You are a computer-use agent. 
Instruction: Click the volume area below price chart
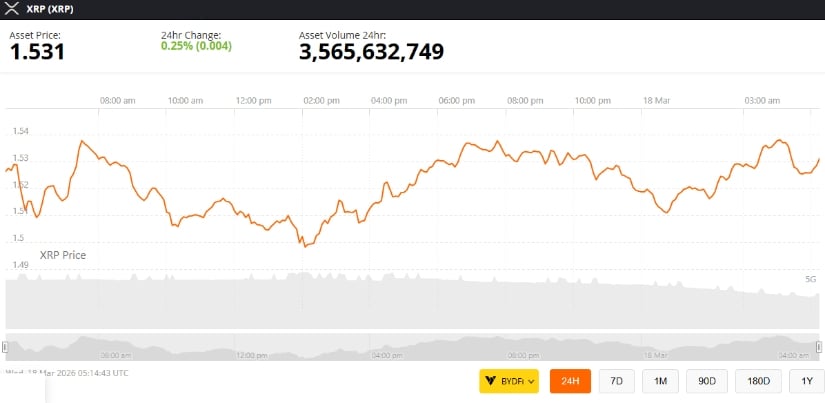tap(400, 300)
